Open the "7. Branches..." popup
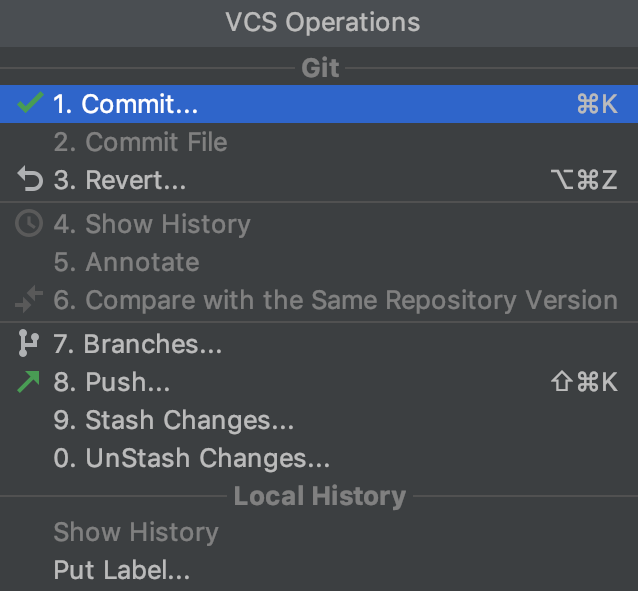The image size is (638, 591). pos(138,345)
